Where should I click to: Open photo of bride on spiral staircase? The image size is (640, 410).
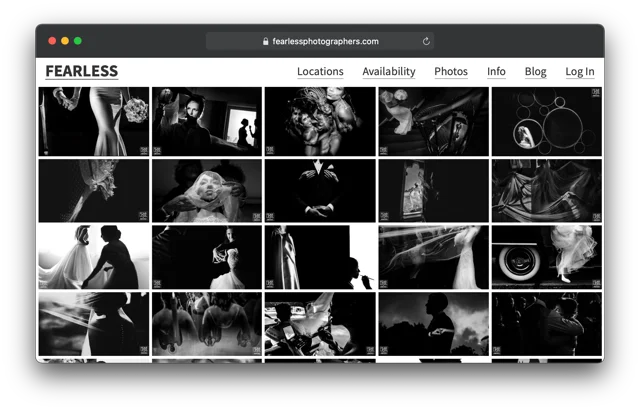coord(433,121)
